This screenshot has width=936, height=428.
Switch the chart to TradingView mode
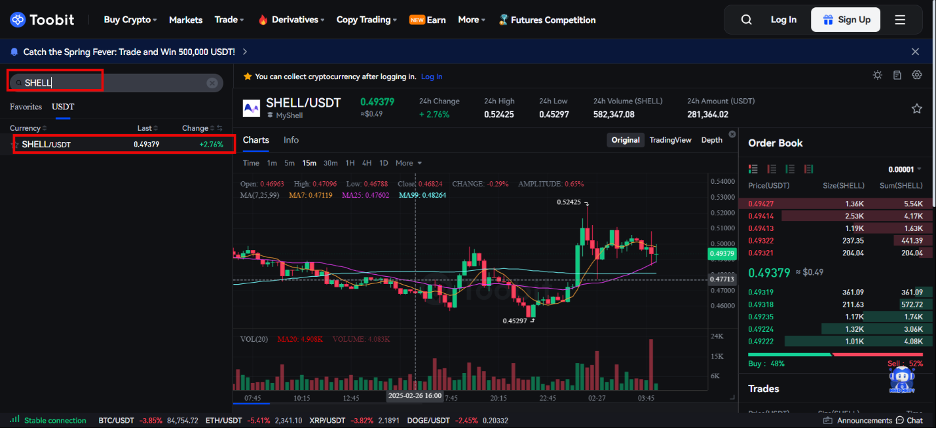(670, 140)
